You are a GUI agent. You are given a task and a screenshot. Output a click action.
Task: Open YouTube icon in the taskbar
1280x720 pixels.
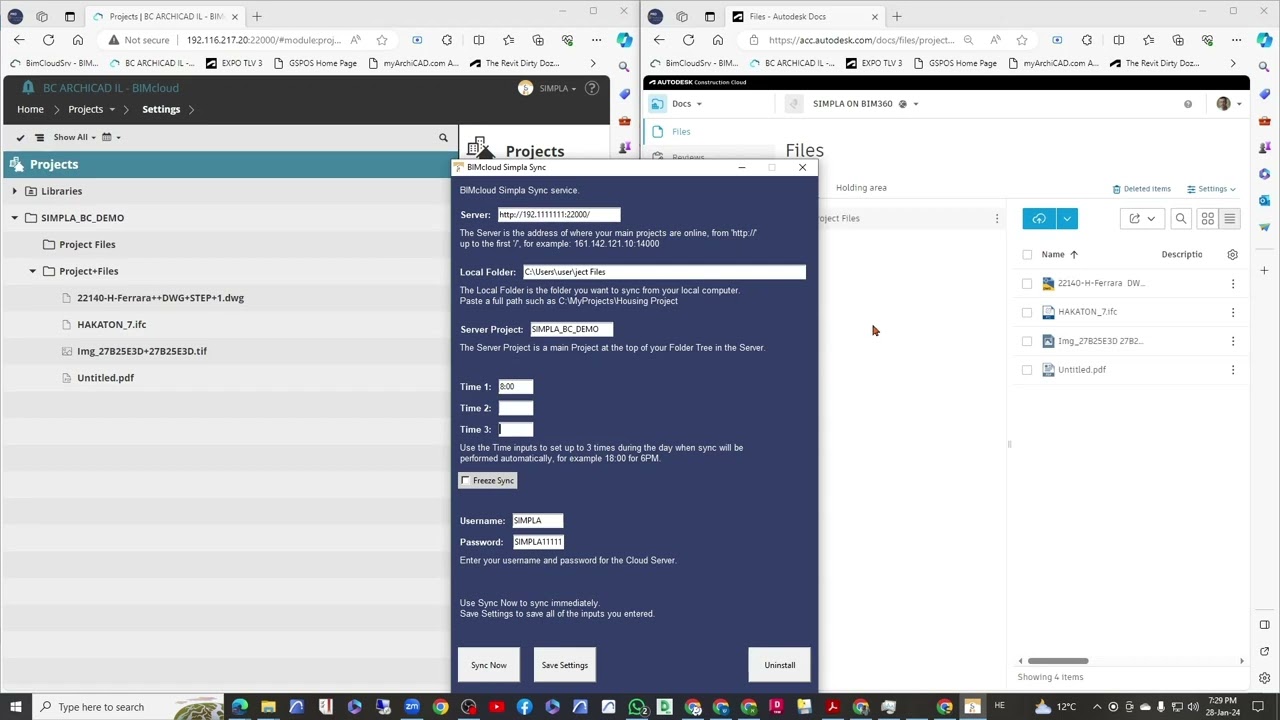tap(496, 707)
